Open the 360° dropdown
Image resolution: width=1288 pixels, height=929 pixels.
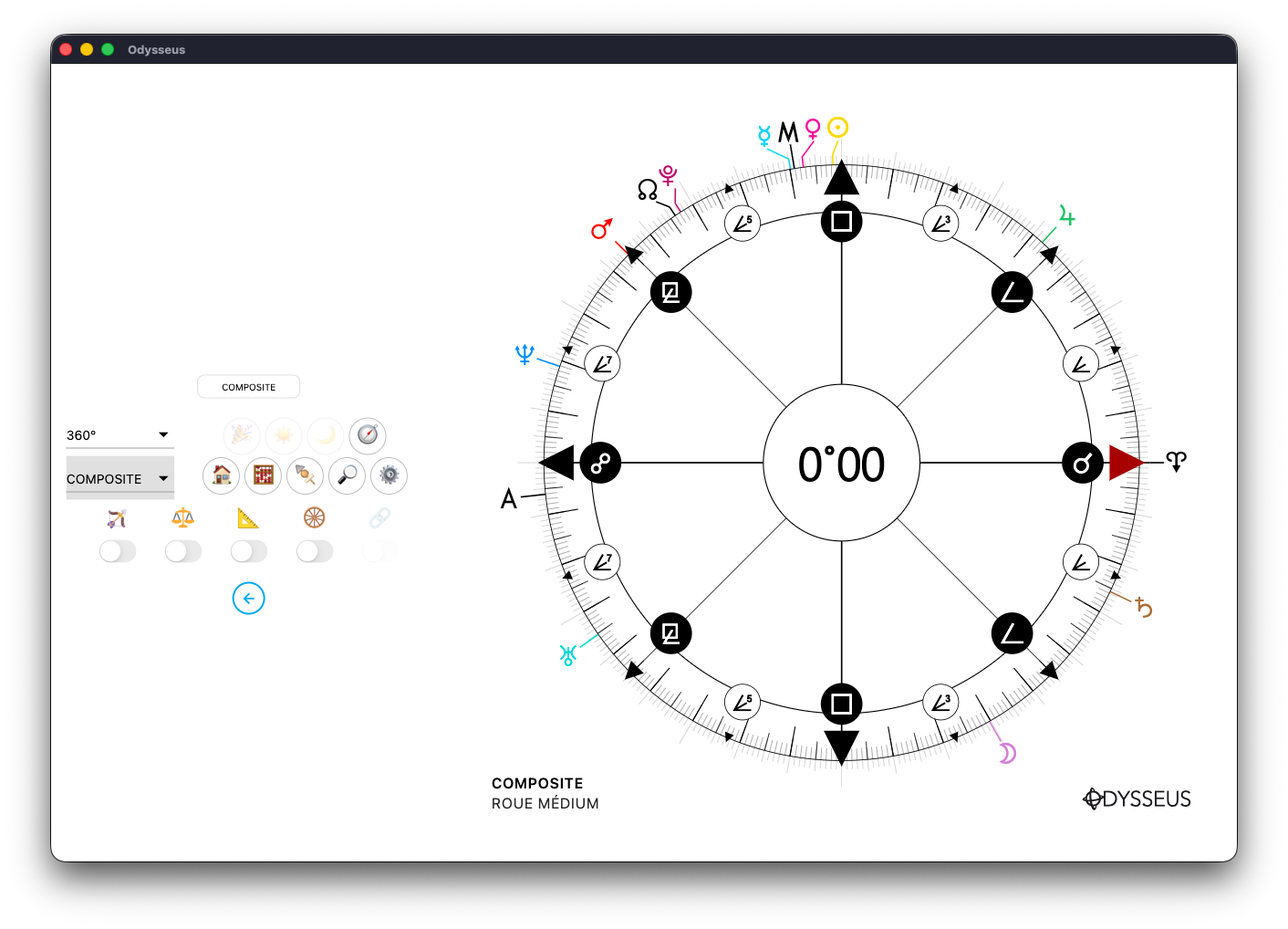pos(119,435)
